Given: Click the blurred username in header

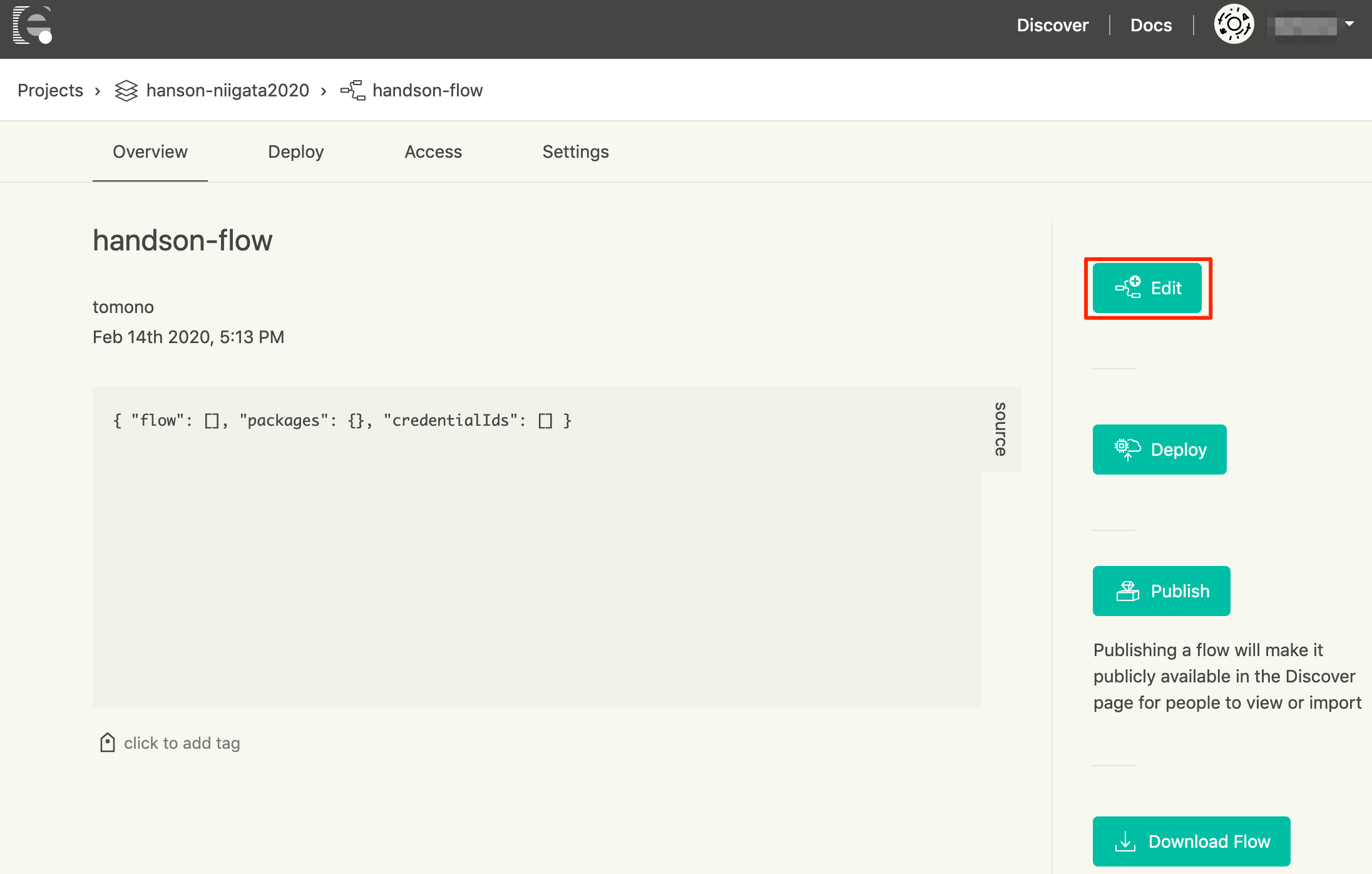Looking at the screenshot, I should pyautogui.click(x=1305, y=26).
